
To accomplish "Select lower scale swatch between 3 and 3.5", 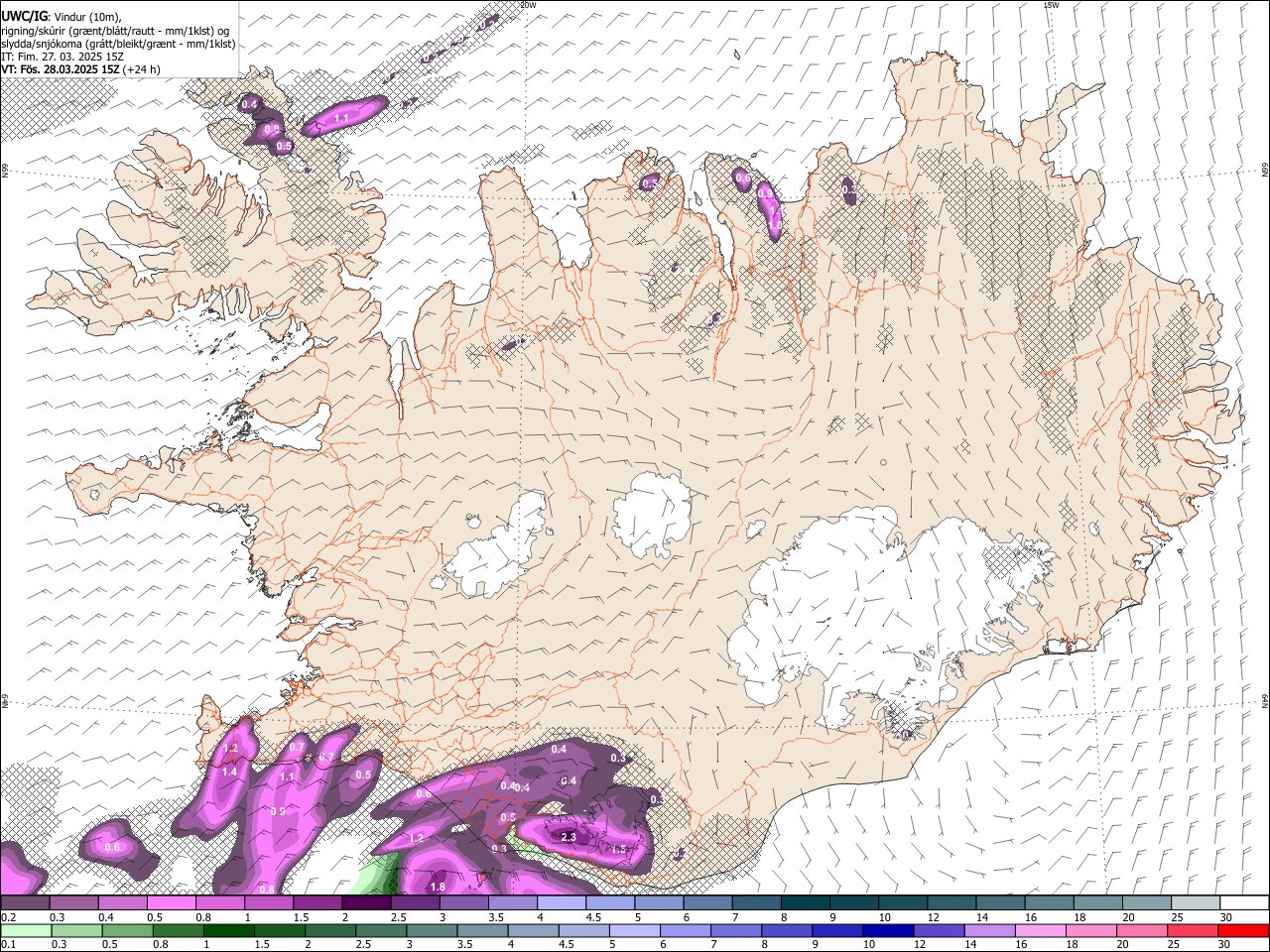I will 432,930.
